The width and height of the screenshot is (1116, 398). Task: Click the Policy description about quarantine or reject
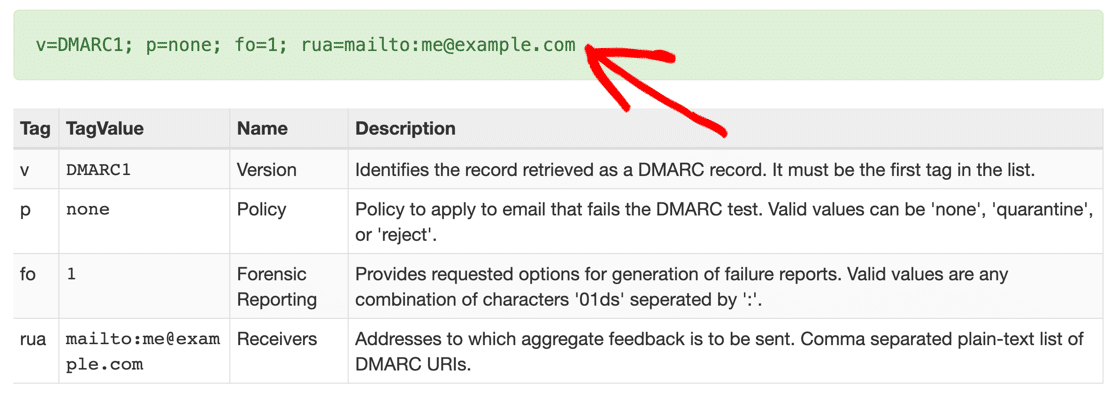[724, 221]
